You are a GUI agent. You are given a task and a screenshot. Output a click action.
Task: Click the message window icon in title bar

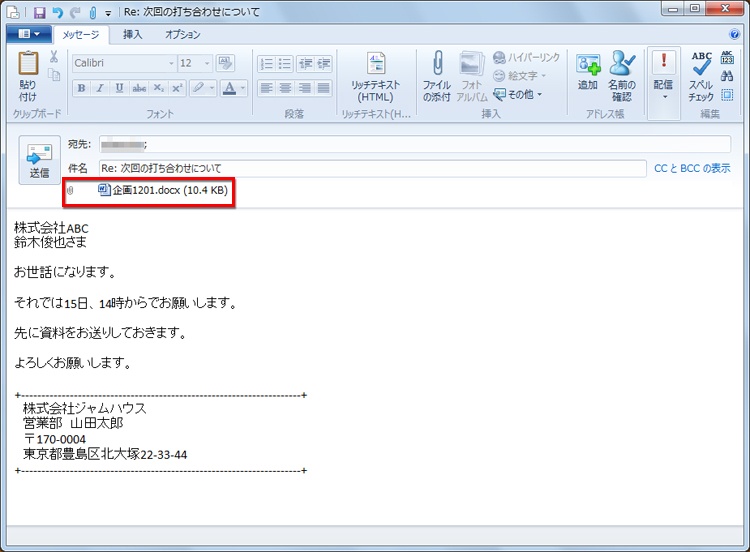(13, 12)
